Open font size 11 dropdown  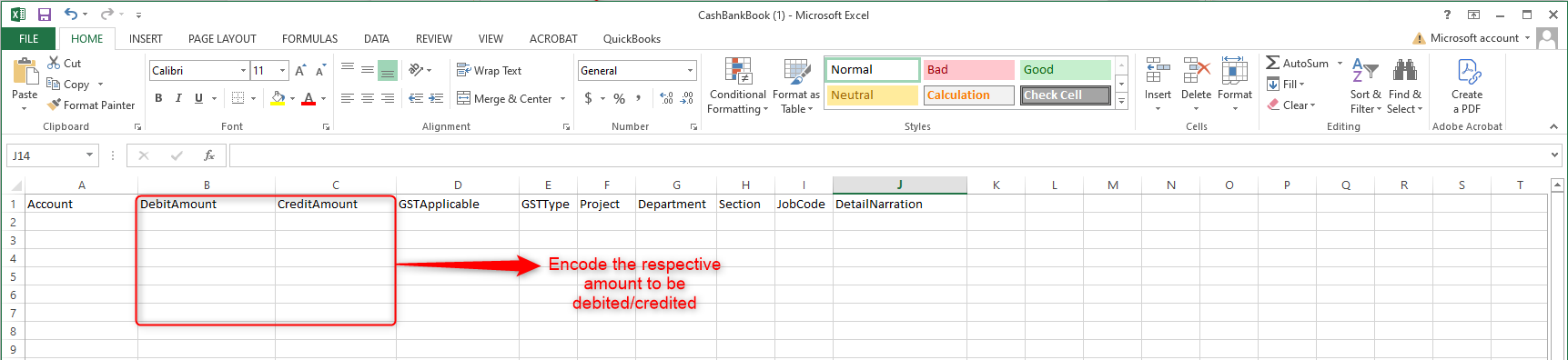click(283, 71)
